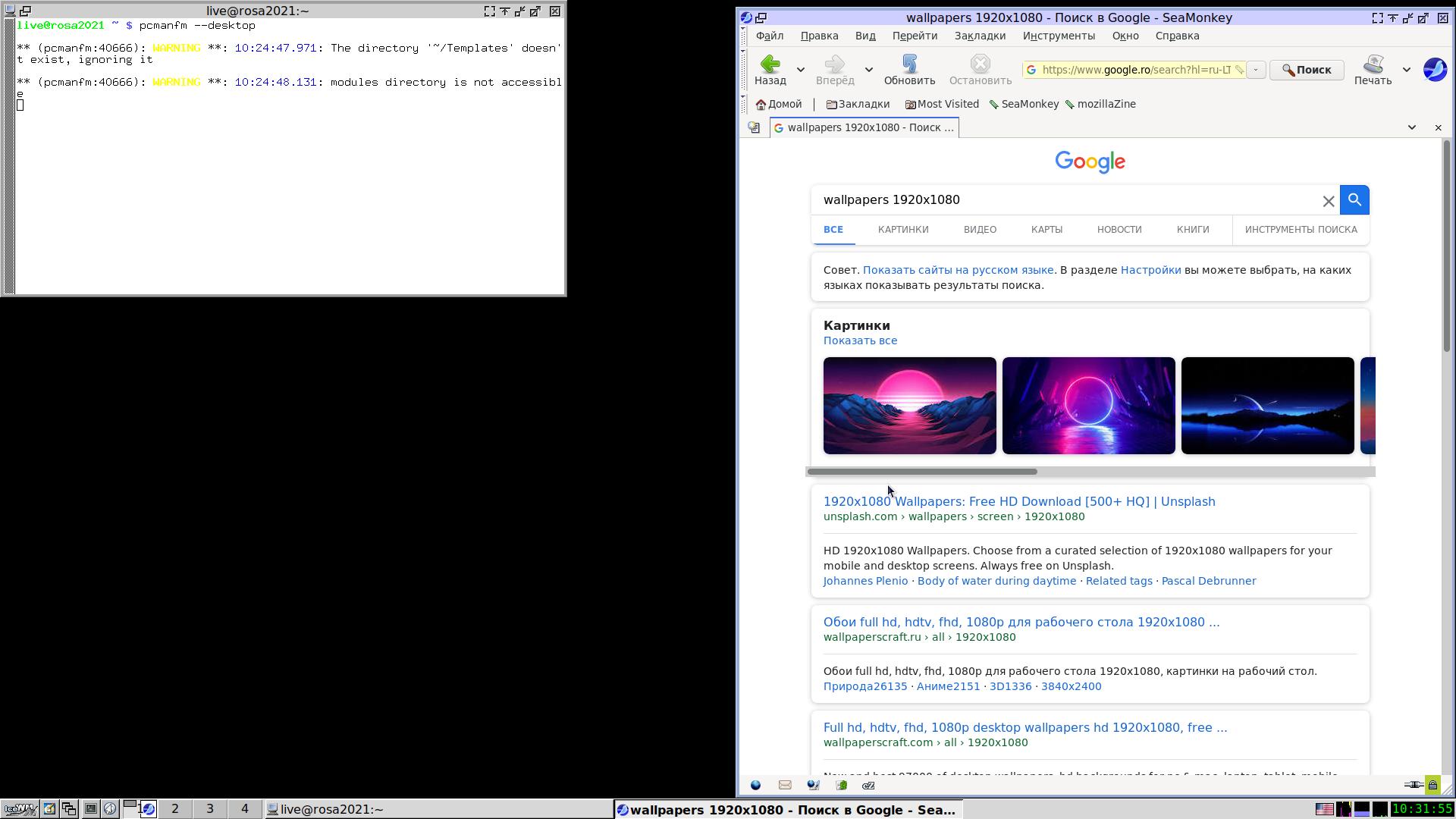The image size is (1456, 819).
Task: Click the blue Google search magnifier button
Action: click(1354, 200)
